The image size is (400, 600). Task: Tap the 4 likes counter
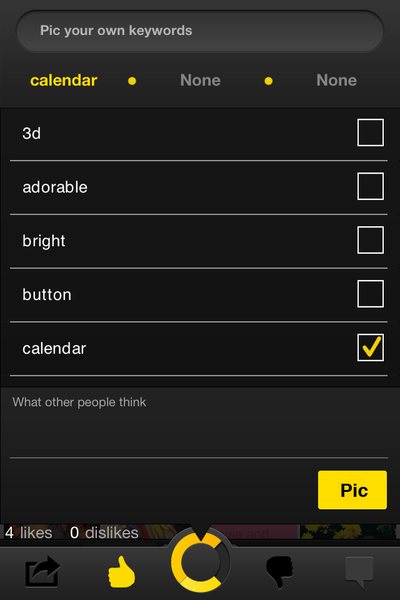click(x=29, y=533)
